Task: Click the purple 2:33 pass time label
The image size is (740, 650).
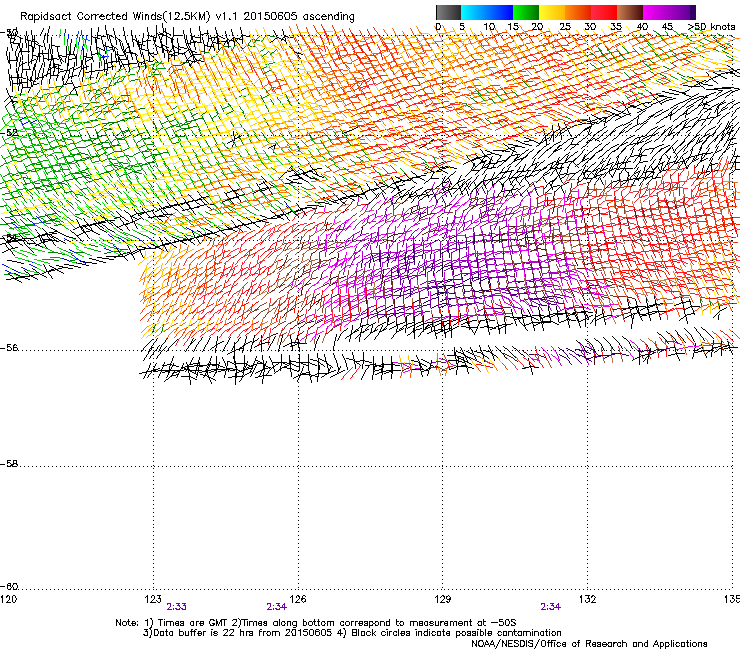Action: 177,607
